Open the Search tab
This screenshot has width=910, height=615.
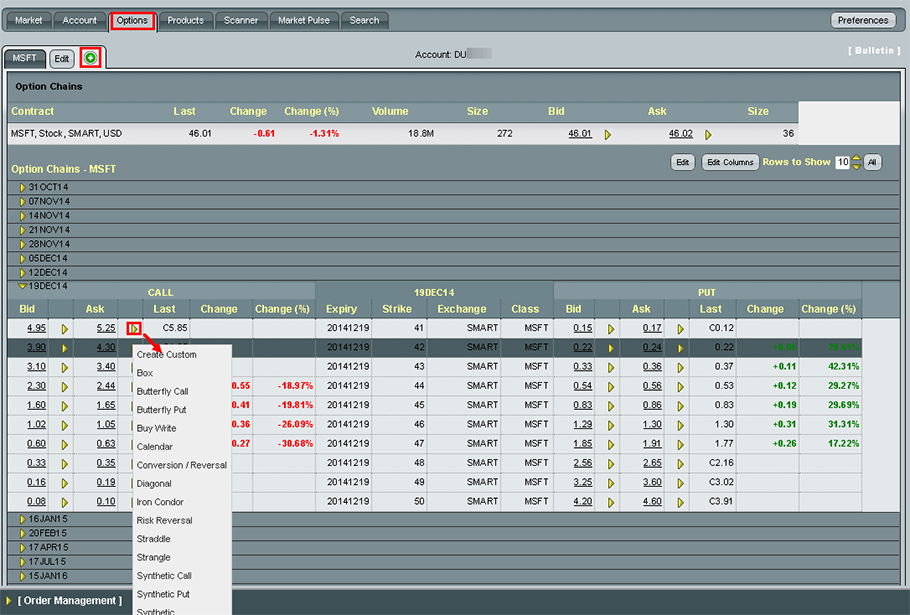pos(364,20)
